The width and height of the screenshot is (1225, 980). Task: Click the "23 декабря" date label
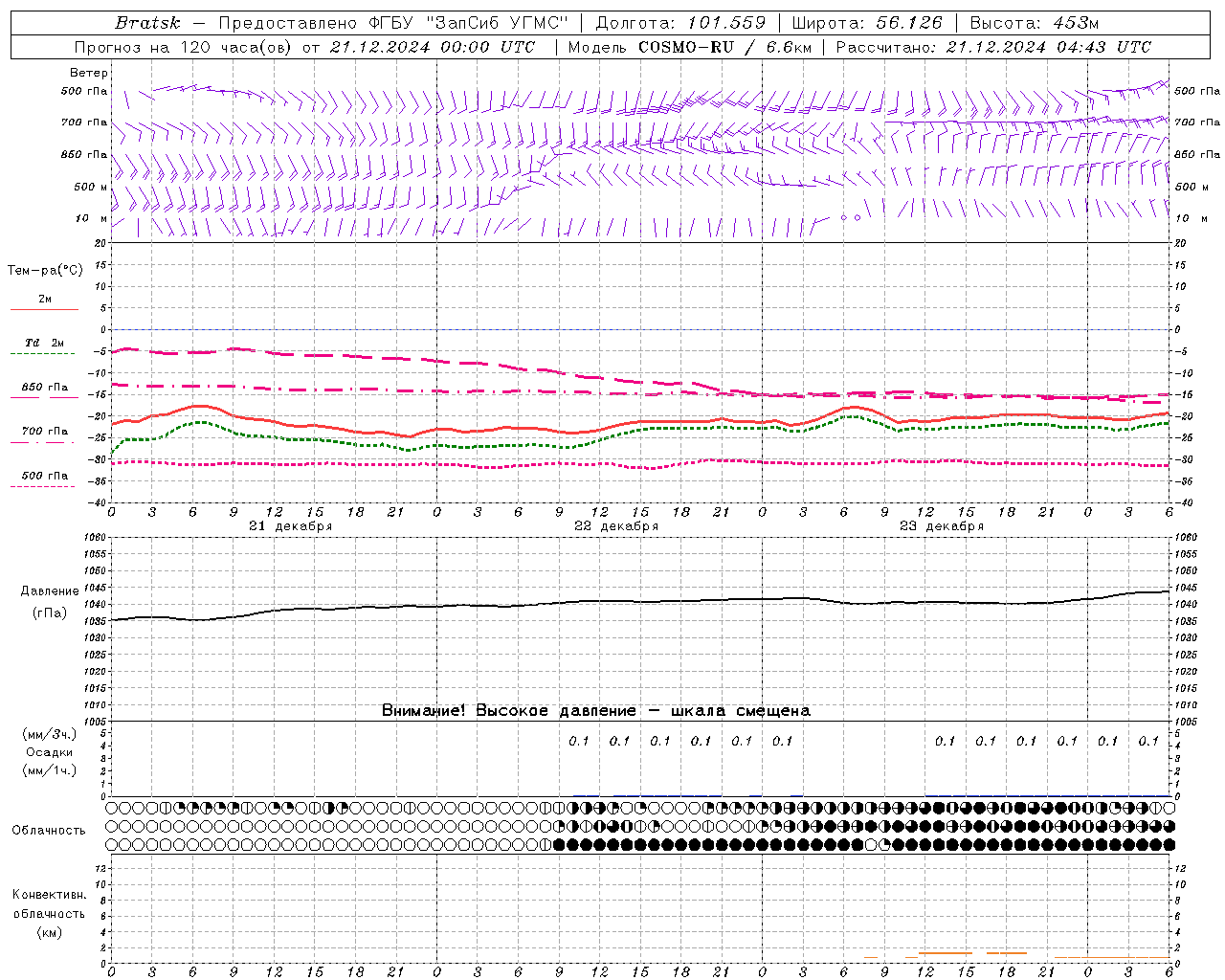click(x=941, y=526)
